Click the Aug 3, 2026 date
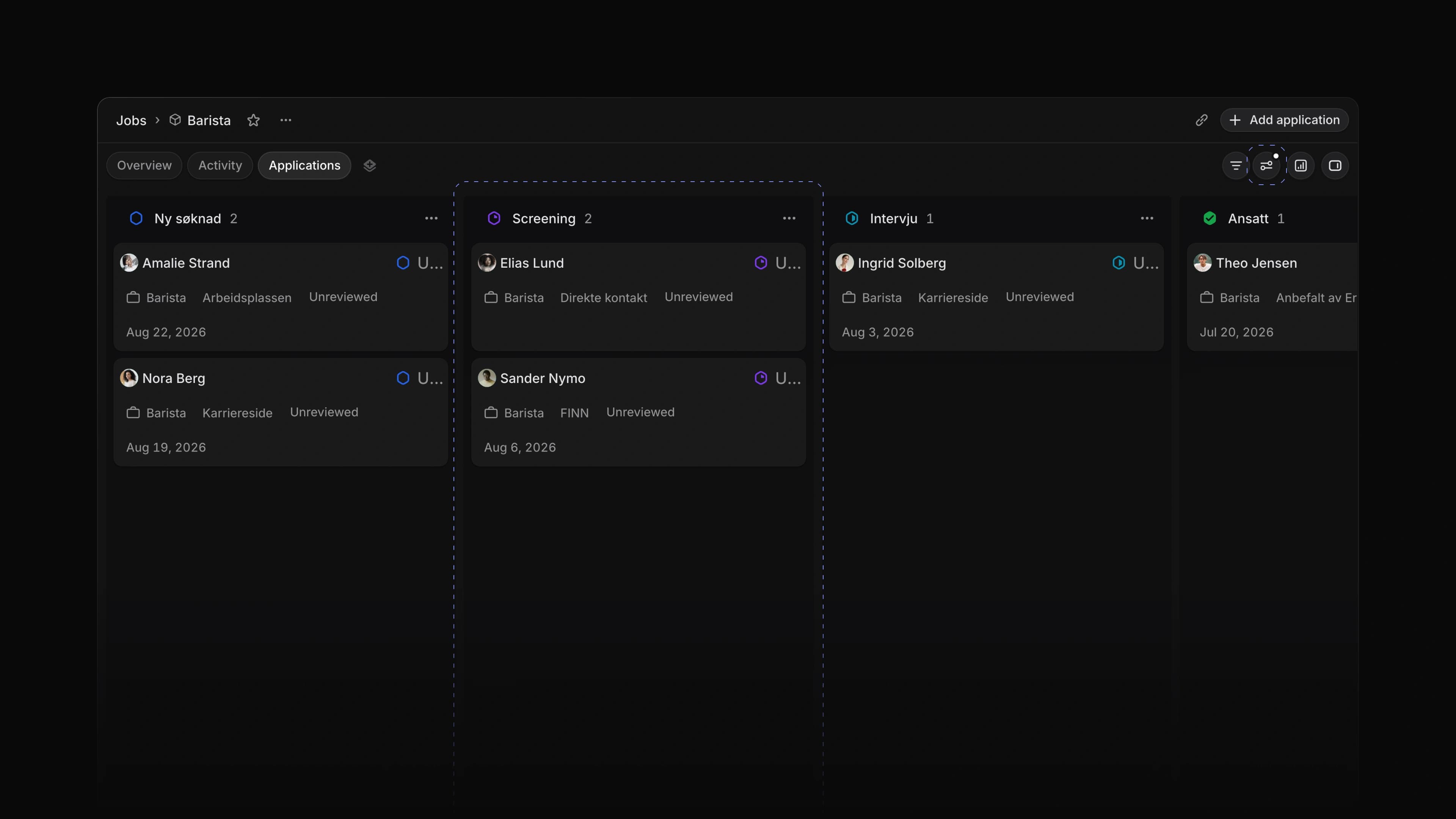Viewport: 1456px width, 819px height. click(x=878, y=333)
